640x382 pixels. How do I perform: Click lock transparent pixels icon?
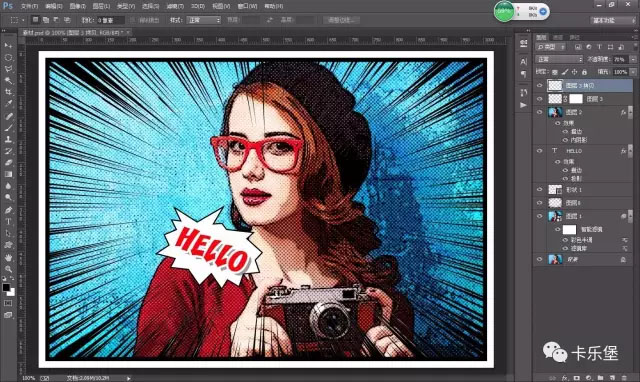pos(555,72)
